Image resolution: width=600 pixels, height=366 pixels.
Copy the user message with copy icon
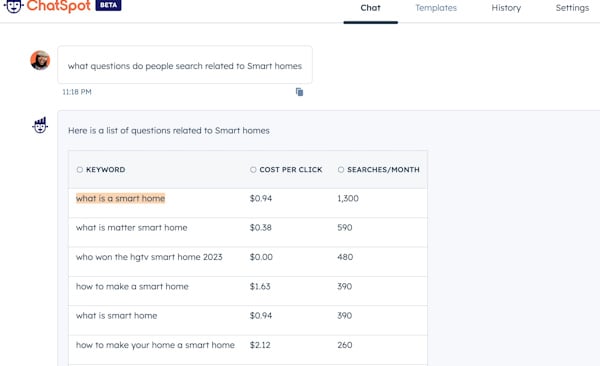(x=299, y=92)
